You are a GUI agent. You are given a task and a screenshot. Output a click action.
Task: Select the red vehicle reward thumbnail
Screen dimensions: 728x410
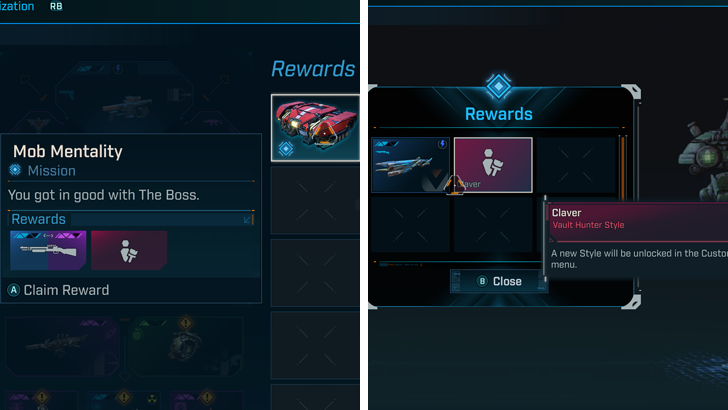(x=315, y=128)
